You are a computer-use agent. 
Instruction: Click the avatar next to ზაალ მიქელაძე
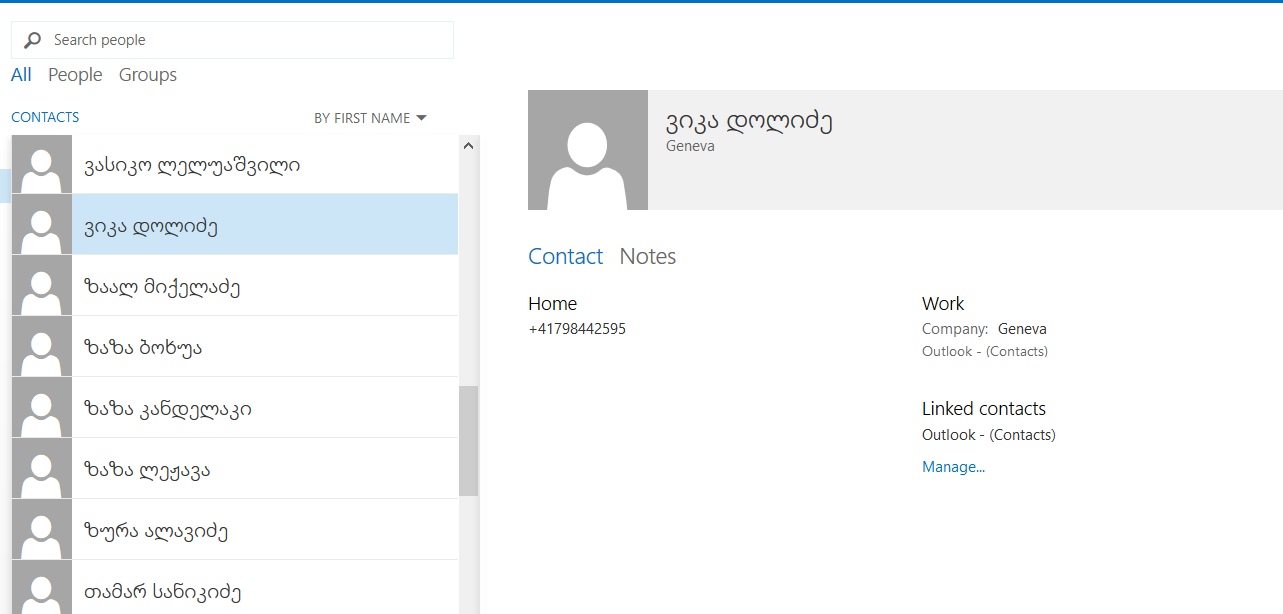pos(42,286)
